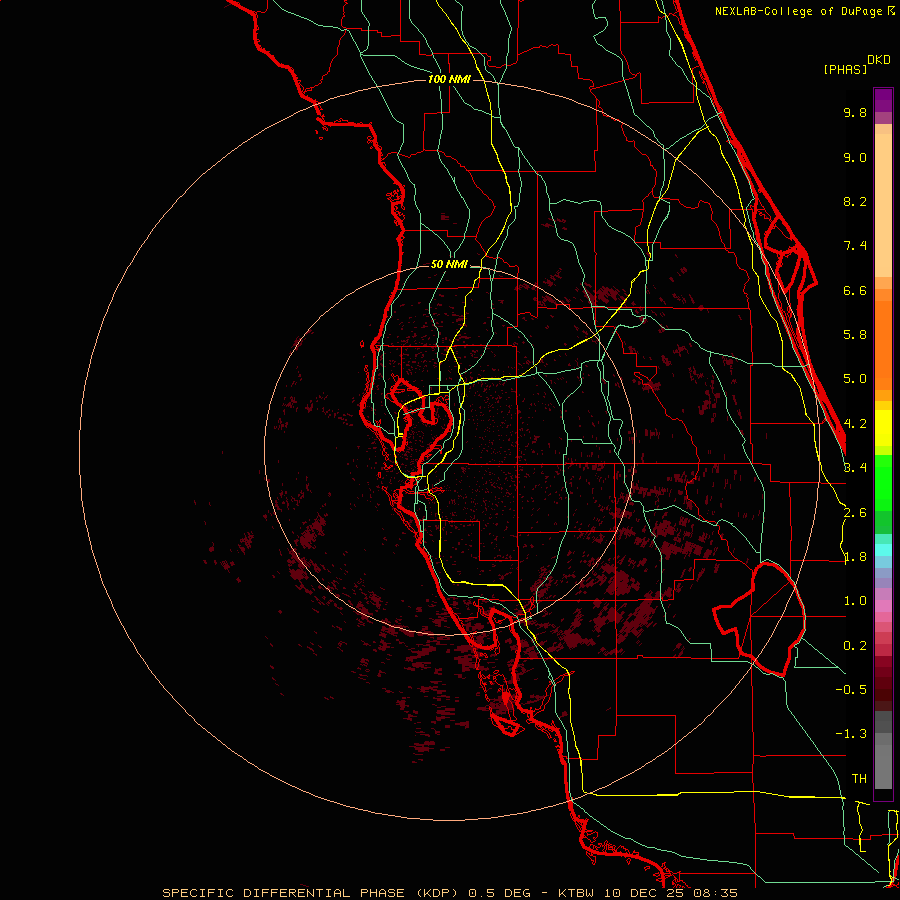The image size is (900, 900).
Task: Click SPECIFIC DIFFERENTIAL PHASE in the caption
Action: coord(285,893)
